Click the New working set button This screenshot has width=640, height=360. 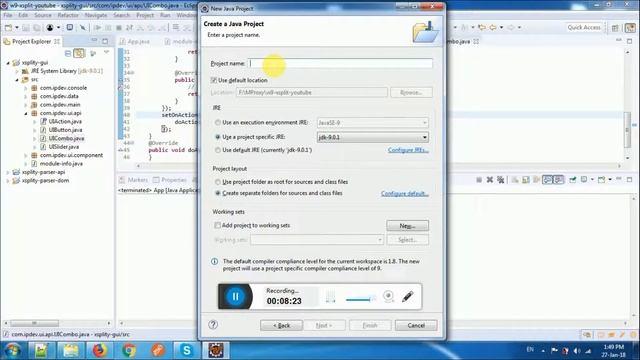pos(407,226)
